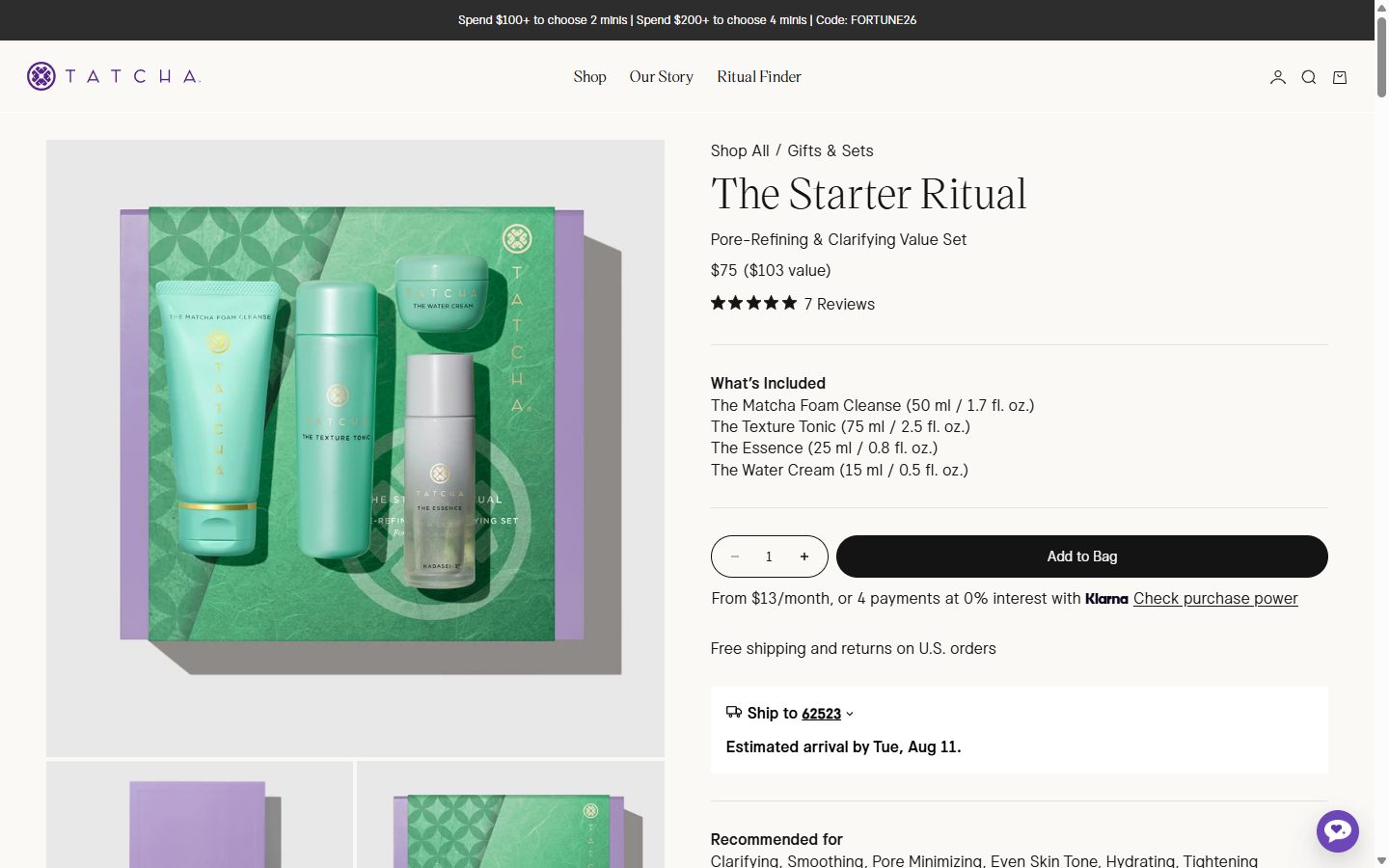Click The Starter Ritual title

tap(868, 194)
